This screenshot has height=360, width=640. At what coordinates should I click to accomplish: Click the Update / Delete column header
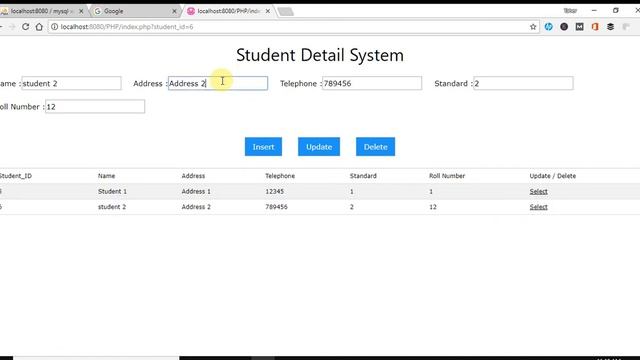click(x=553, y=176)
